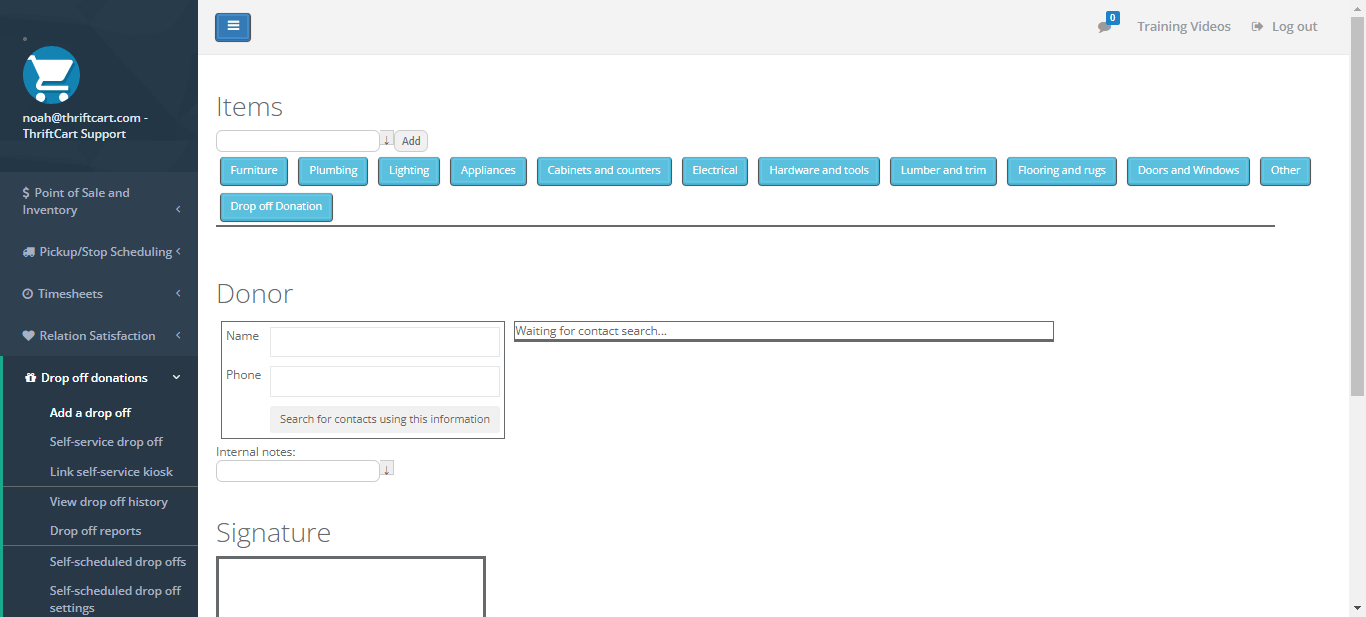Screen dimensions: 1366x617
Task: Open the item search dropdown arrow
Action: tap(386, 140)
